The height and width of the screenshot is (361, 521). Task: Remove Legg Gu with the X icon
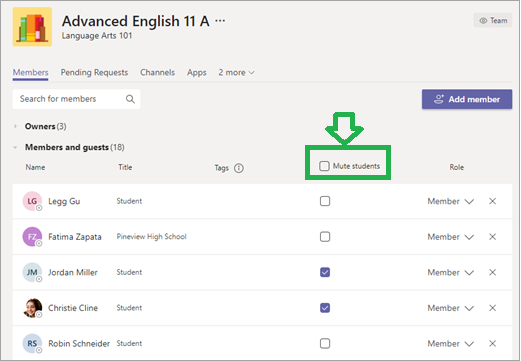pos(492,201)
